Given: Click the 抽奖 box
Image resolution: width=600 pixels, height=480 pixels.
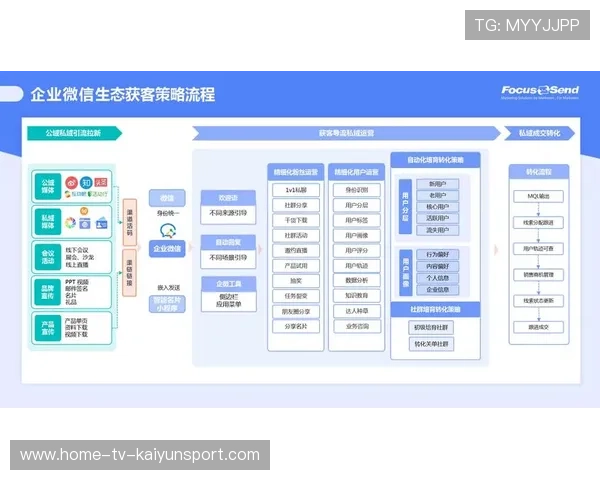Looking at the screenshot, I should tap(296, 281).
